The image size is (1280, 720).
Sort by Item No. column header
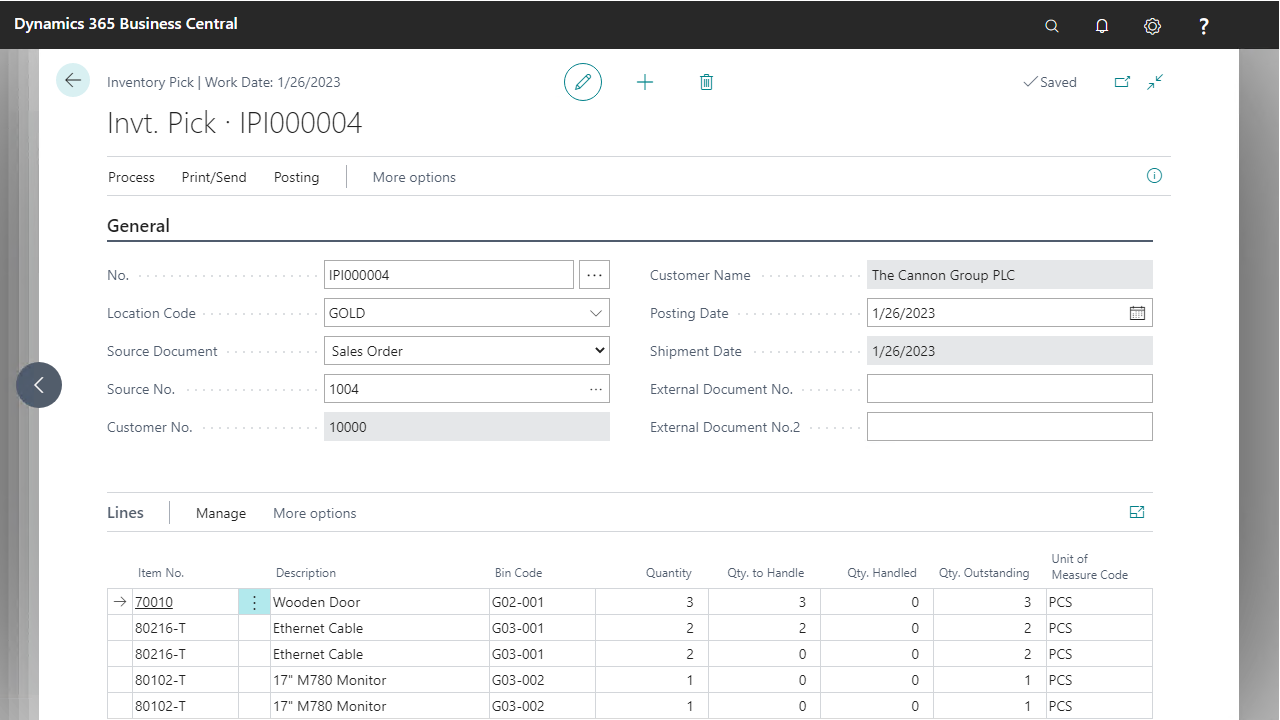pyautogui.click(x=161, y=573)
